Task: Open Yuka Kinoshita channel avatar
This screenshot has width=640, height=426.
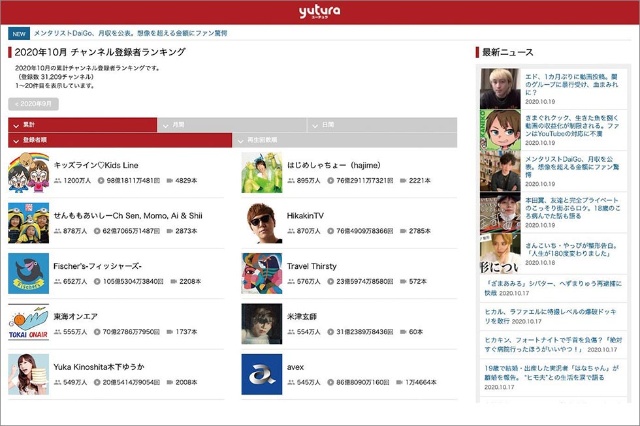Action: point(29,374)
